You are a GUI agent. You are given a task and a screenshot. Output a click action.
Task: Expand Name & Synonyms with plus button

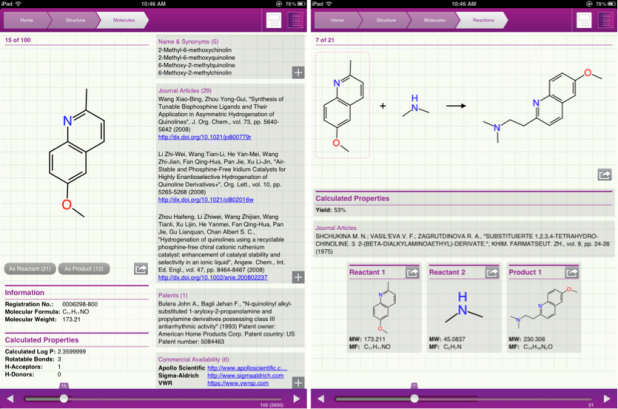point(298,73)
